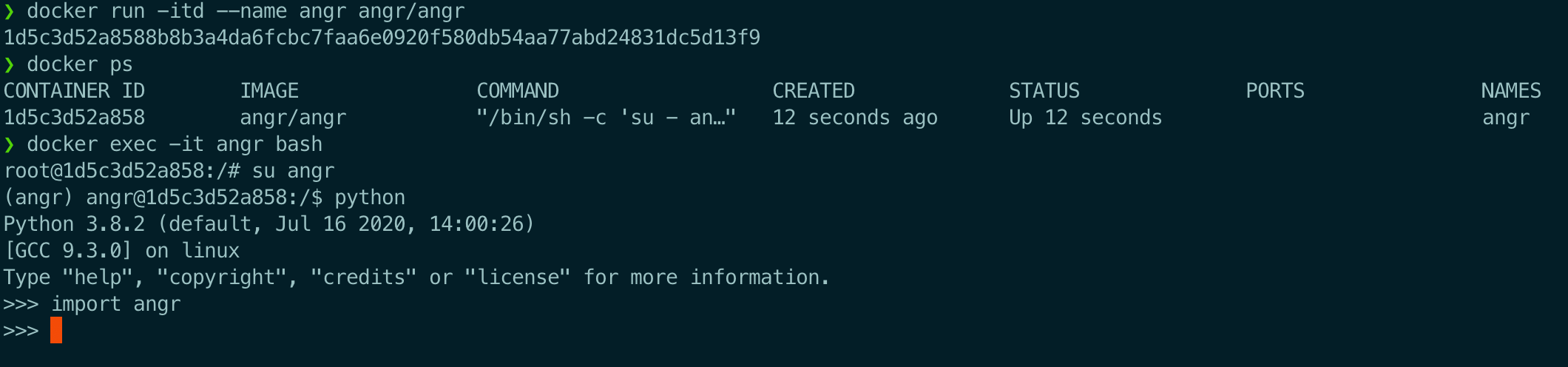Click the full container hash output line
The image size is (1568, 367).
pyautogui.click(x=382, y=38)
